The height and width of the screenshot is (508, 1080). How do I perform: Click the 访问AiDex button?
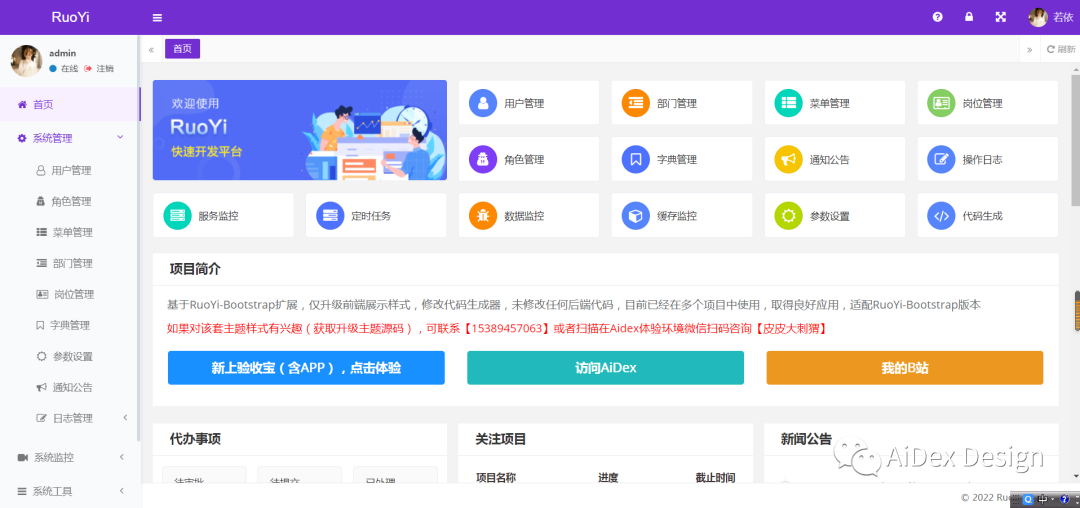605,368
